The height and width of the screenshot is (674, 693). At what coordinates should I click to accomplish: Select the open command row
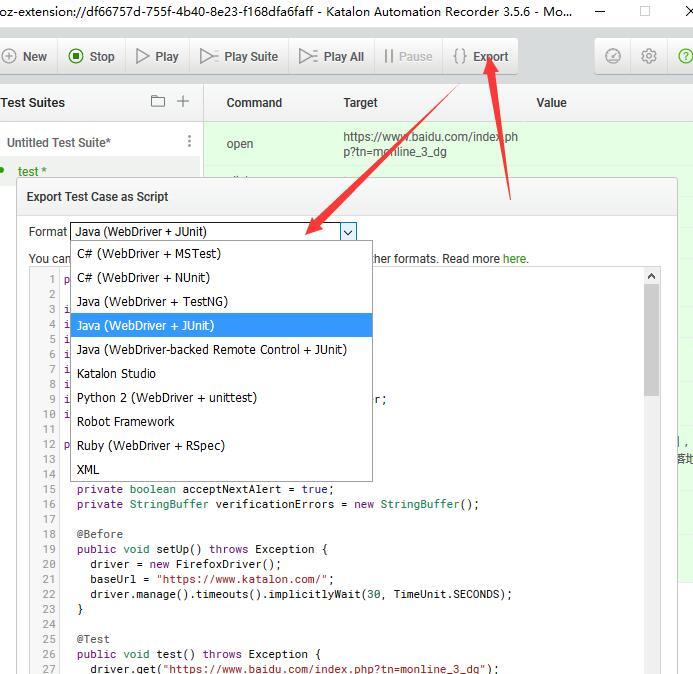point(448,144)
